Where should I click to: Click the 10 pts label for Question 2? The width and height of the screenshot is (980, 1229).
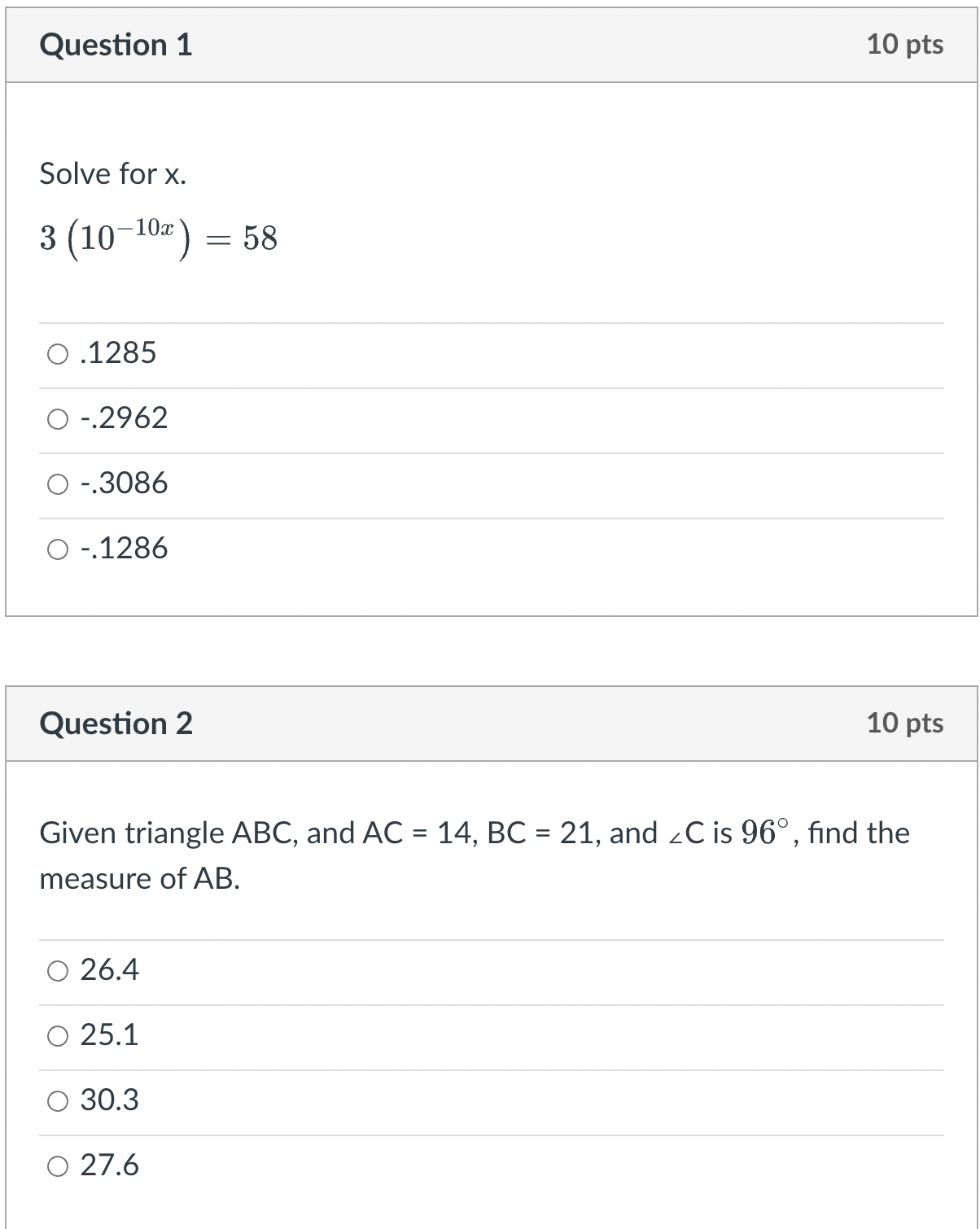point(906,724)
